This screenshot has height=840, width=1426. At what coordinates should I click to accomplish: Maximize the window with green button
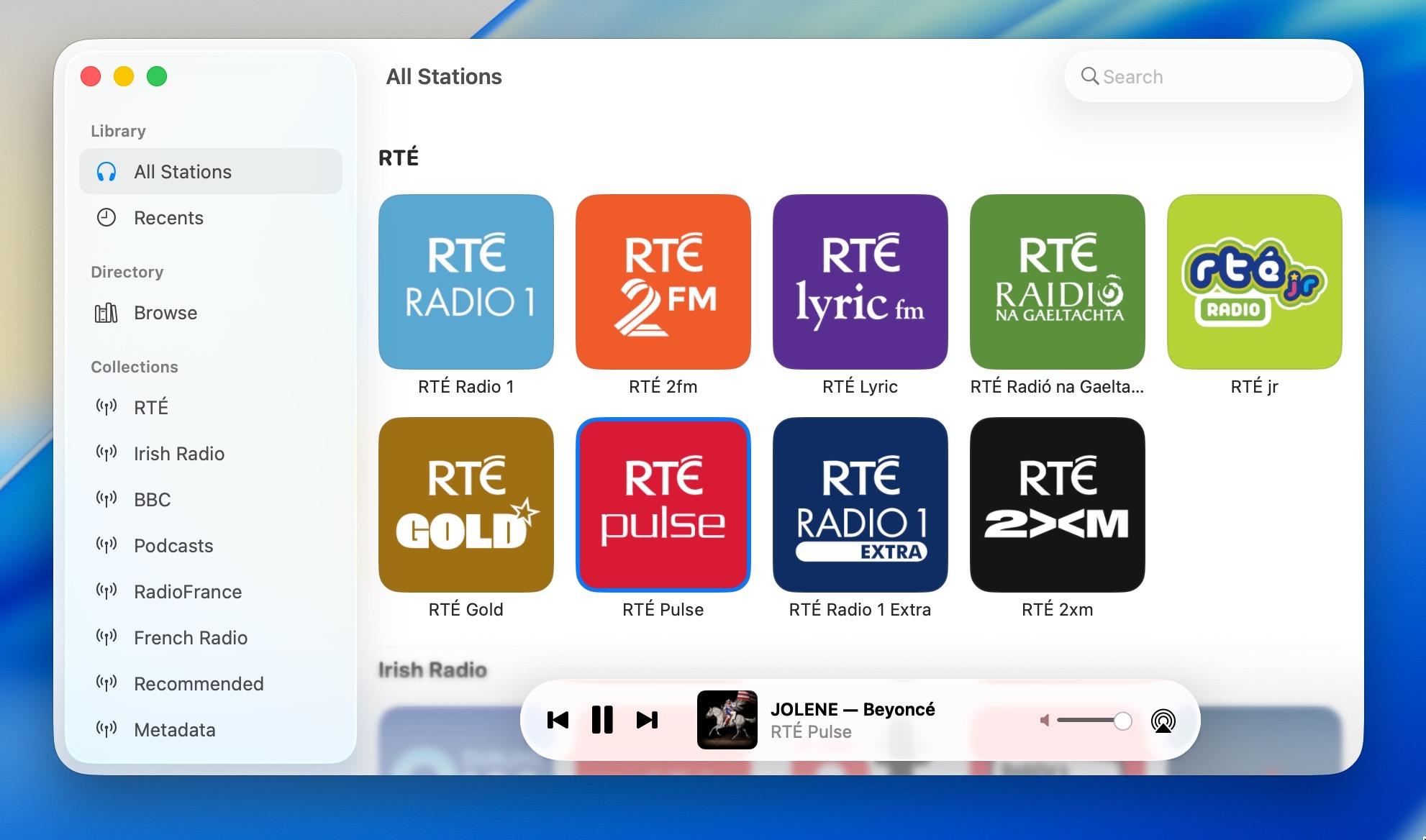click(157, 76)
